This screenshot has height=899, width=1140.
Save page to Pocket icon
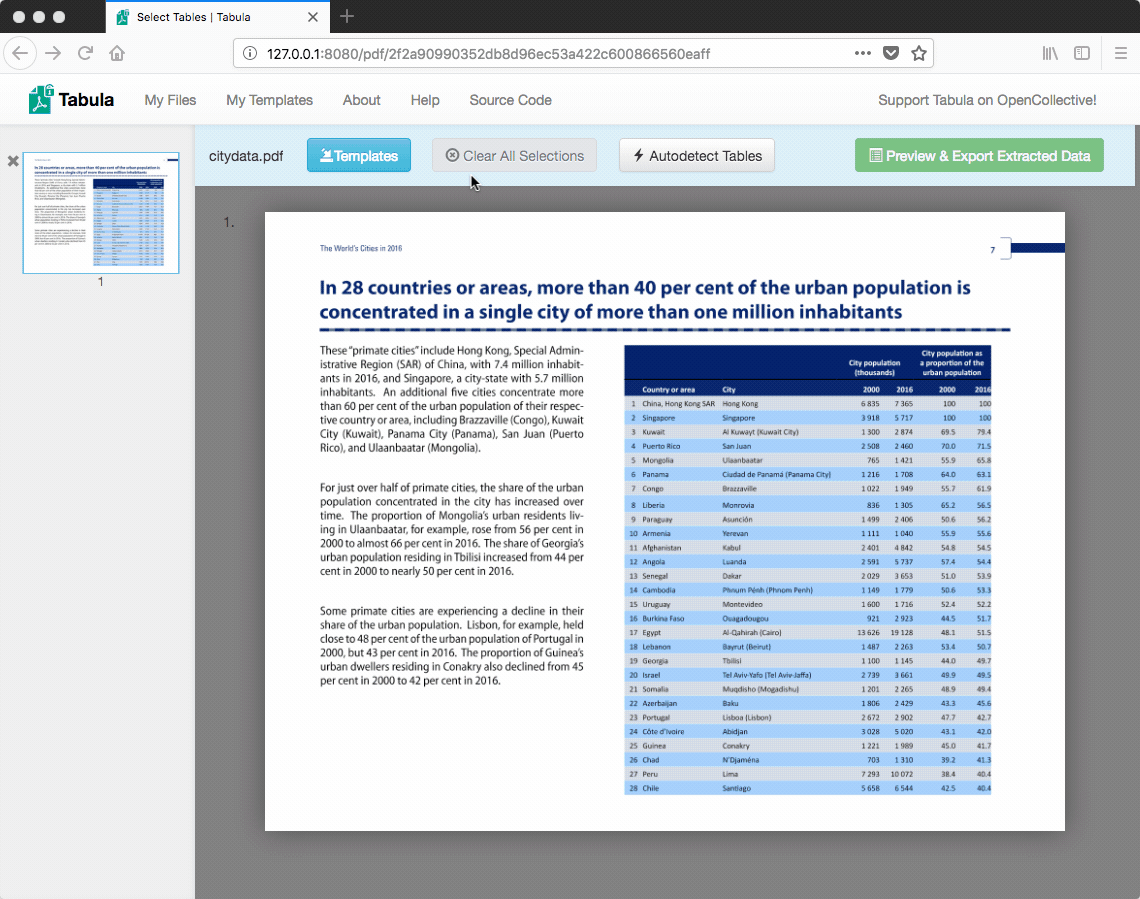tap(891, 53)
